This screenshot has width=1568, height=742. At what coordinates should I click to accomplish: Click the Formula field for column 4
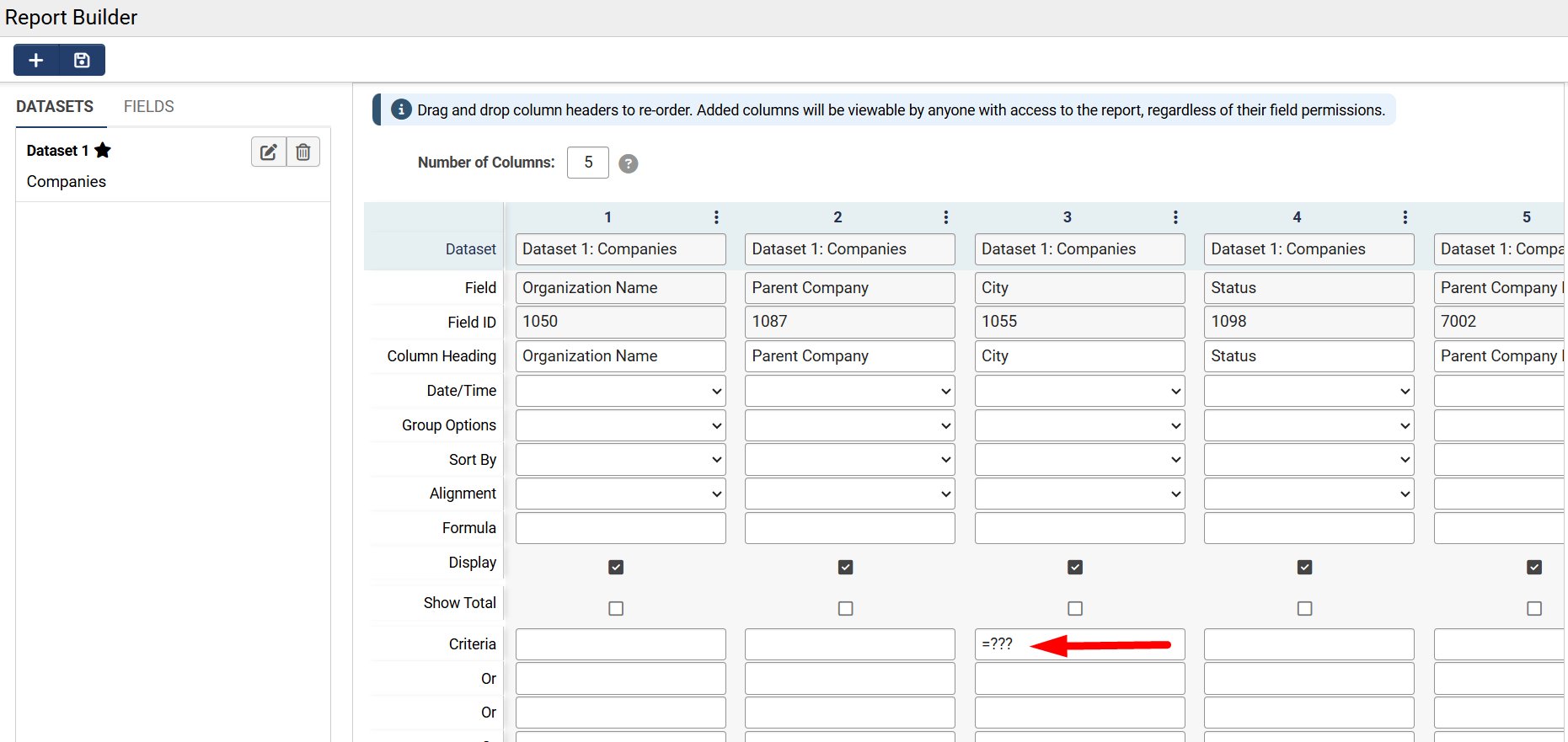(x=1309, y=528)
